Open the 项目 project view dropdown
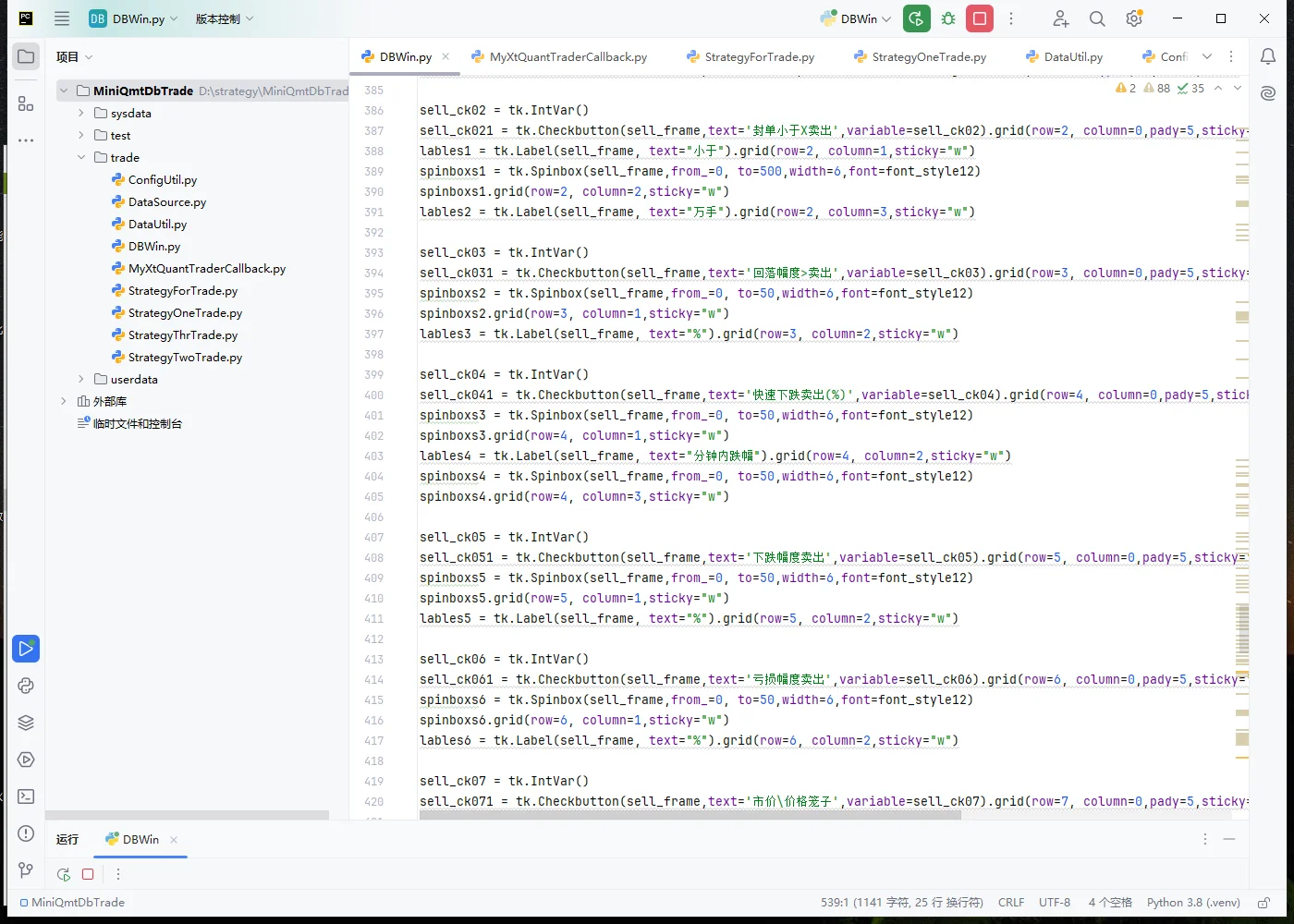The width and height of the screenshot is (1294, 924). [74, 56]
